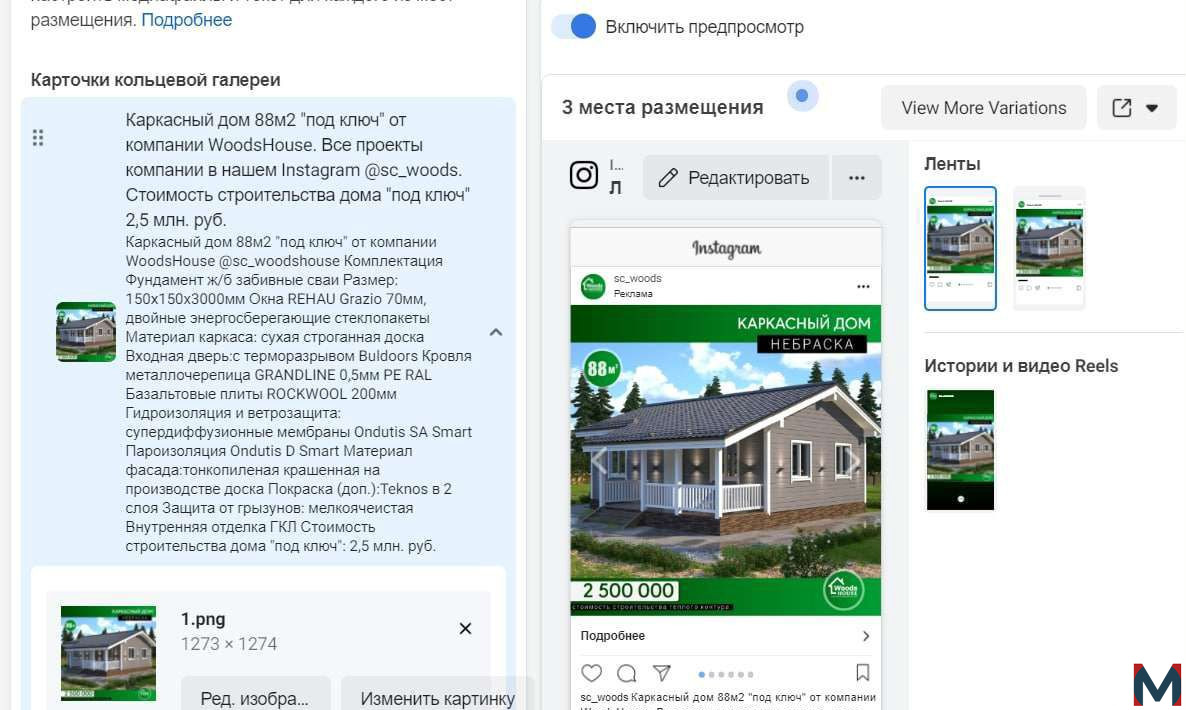This screenshot has height=710, width=1186.
Task: Click the next-slide arrow on the carousel
Action: tap(853, 460)
